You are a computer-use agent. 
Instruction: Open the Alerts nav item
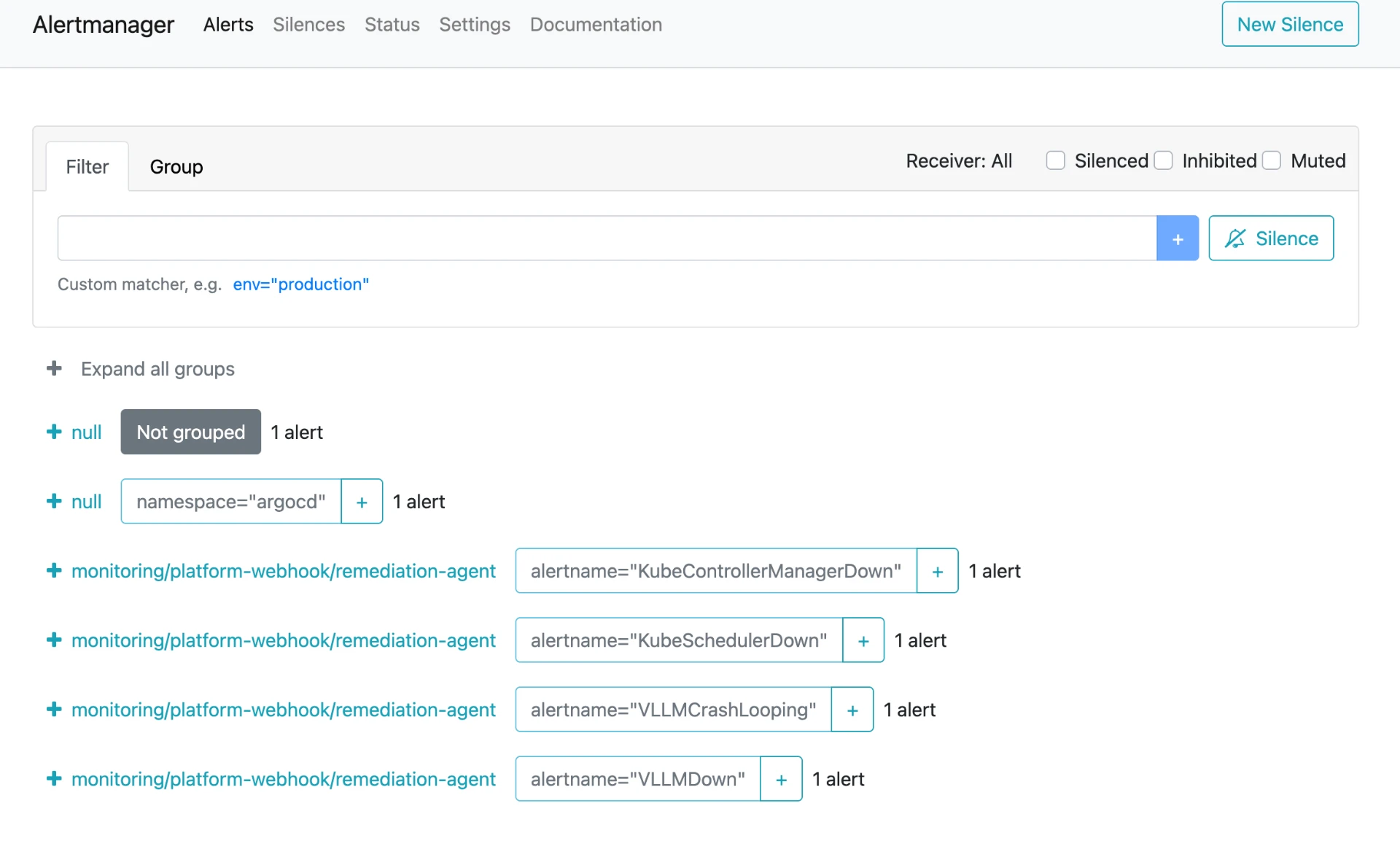(x=228, y=25)
